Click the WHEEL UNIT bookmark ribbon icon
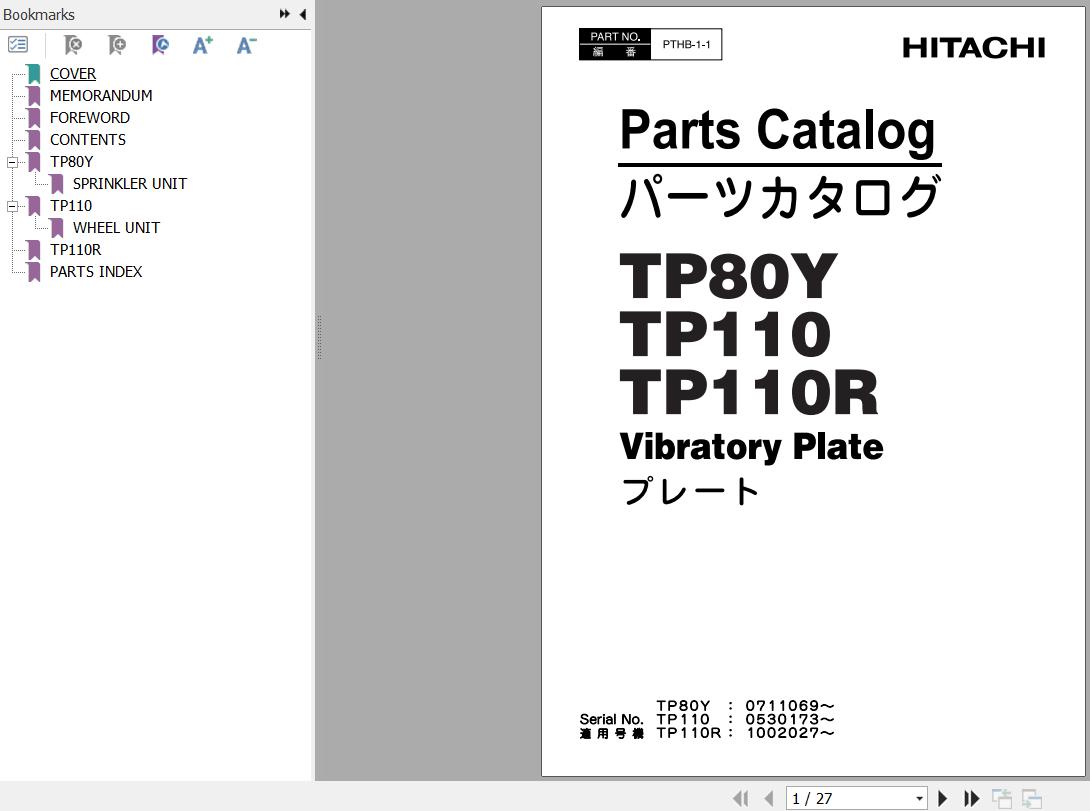This screenshot has width=1090, height=811. (x=57, y=228)
